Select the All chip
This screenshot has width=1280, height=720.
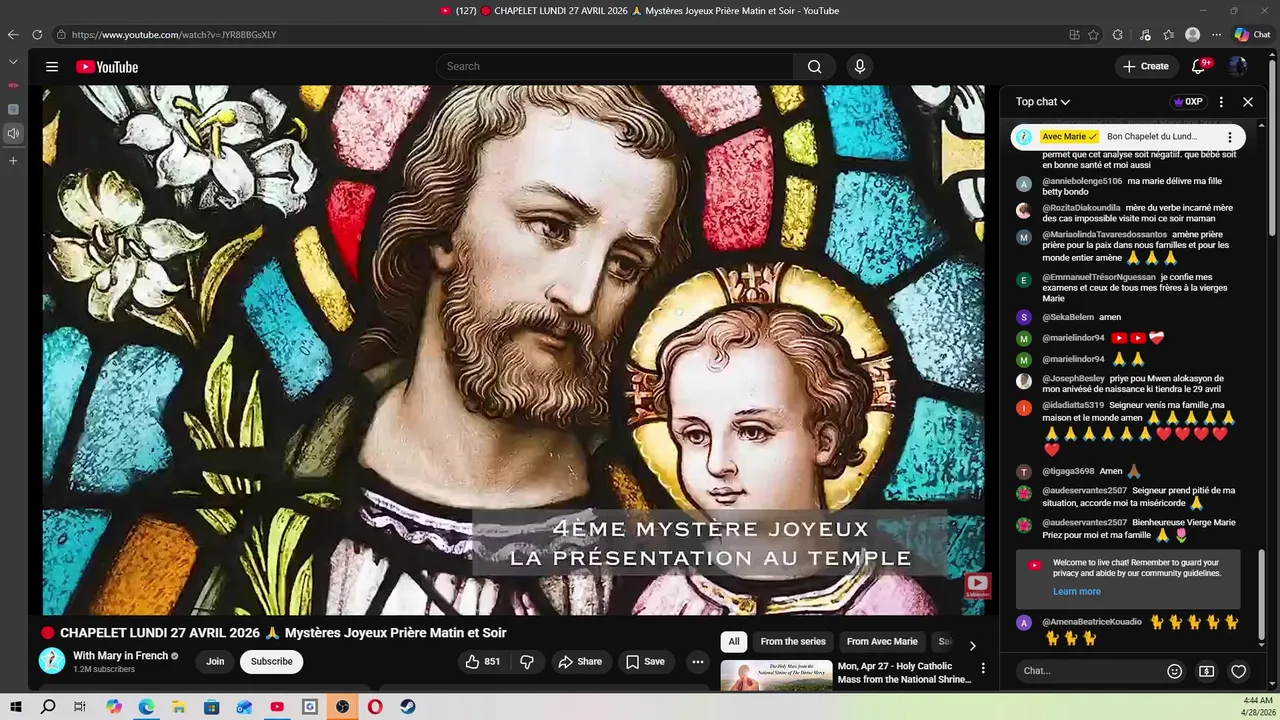coord(734,642)
